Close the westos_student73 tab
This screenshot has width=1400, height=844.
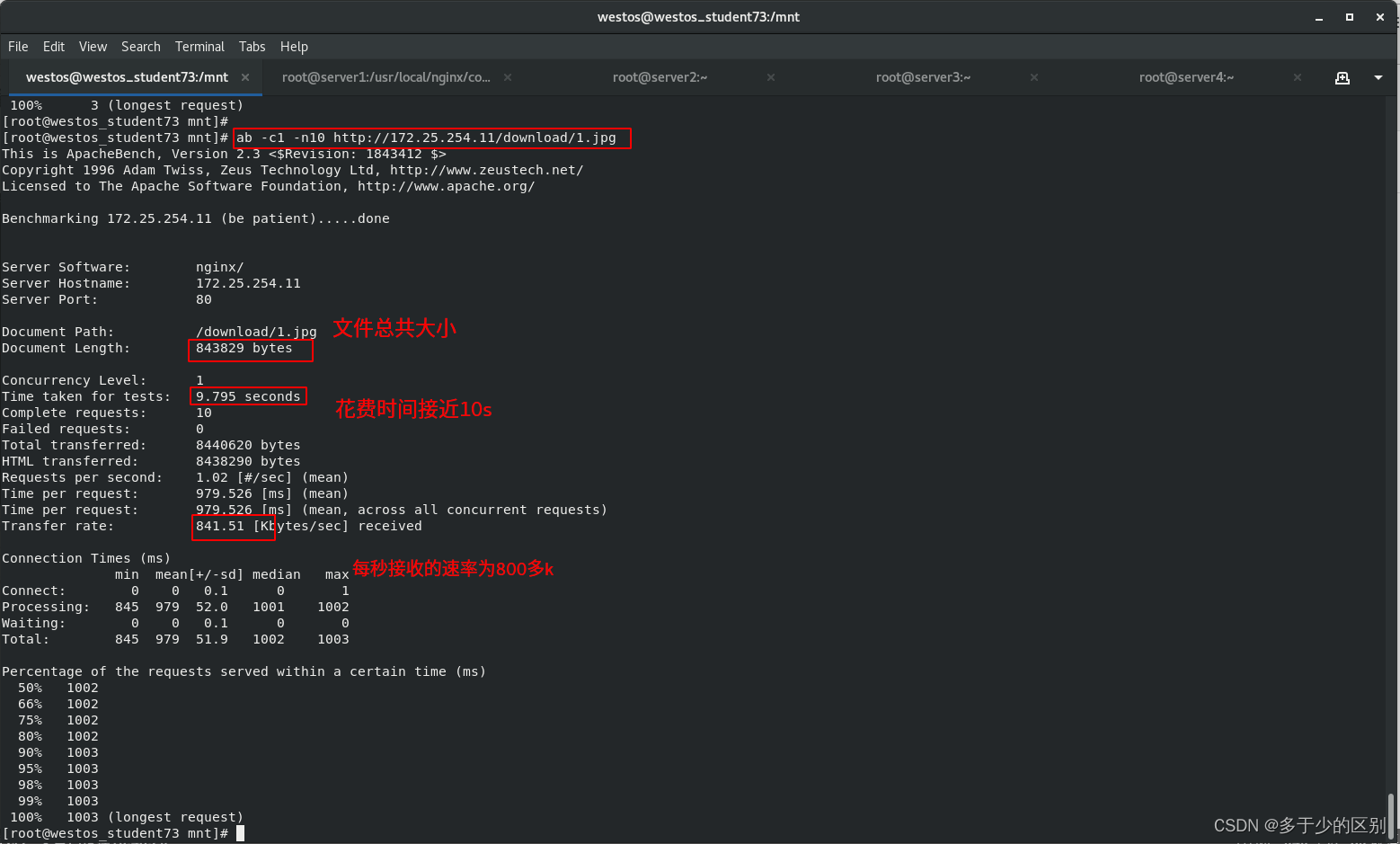click(245, 77)
